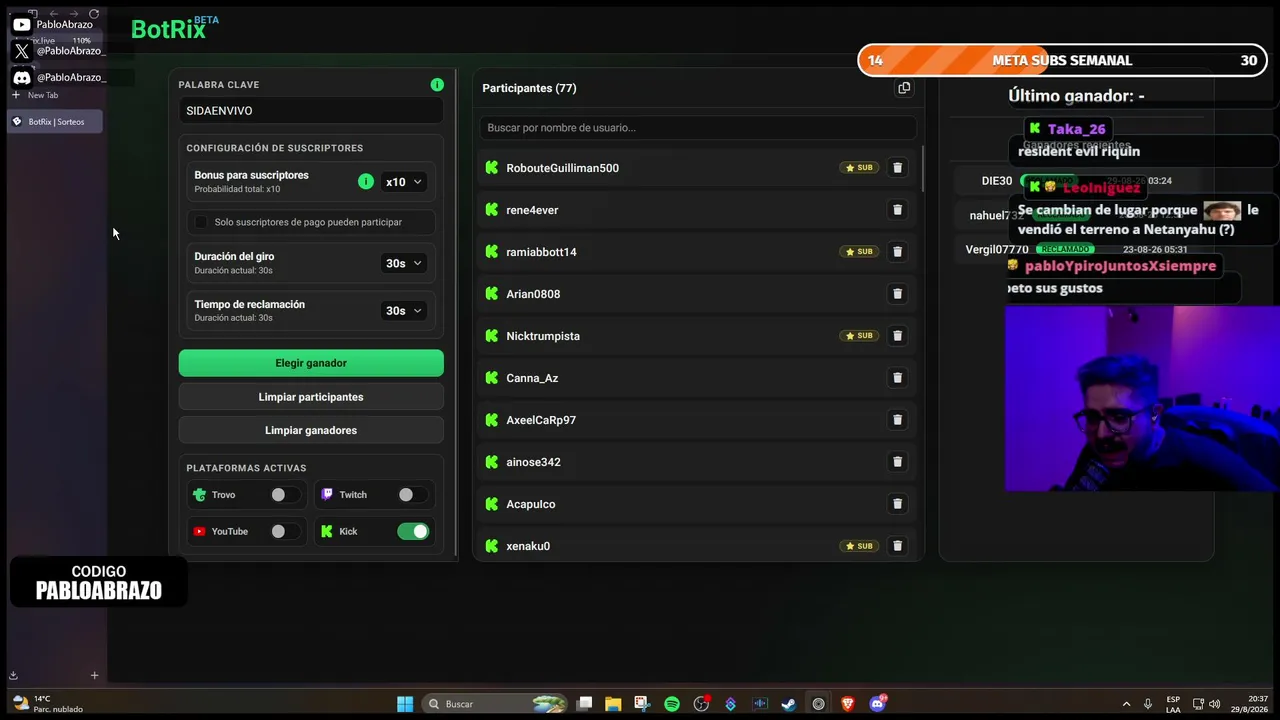Viewport: 1280px width, 720px height.
Task: Enable the Twitch platform toggle
Action: pos(413,495)
